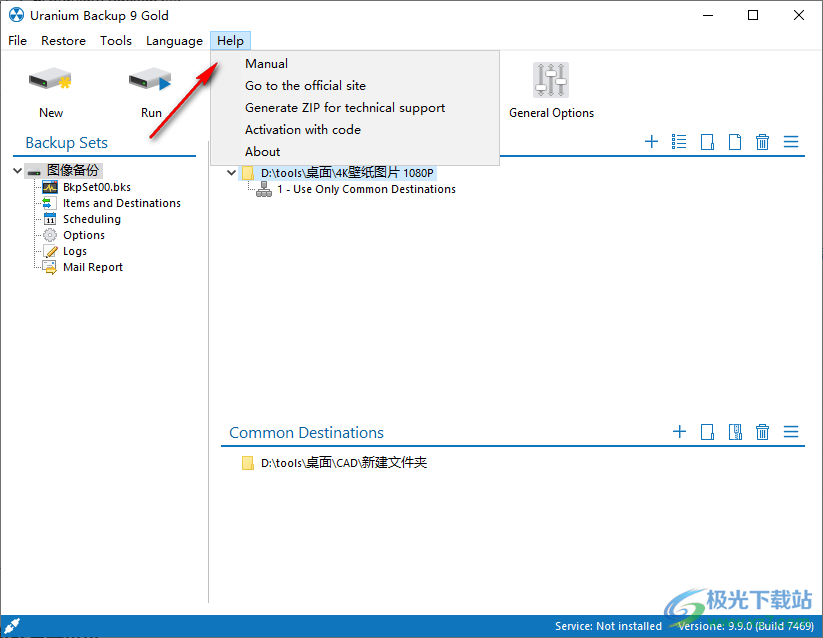Click the checklist icon above the 4K壁纸图片 item
The height and width of the screenshot is (638, 823).
tap(679, 142)
